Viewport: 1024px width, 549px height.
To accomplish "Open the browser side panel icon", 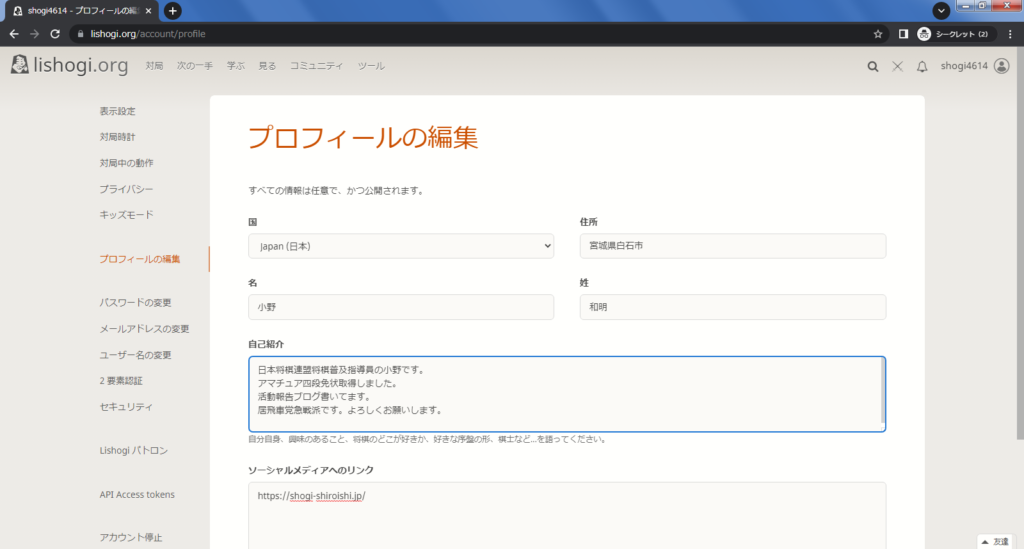I will coord(903,34).
